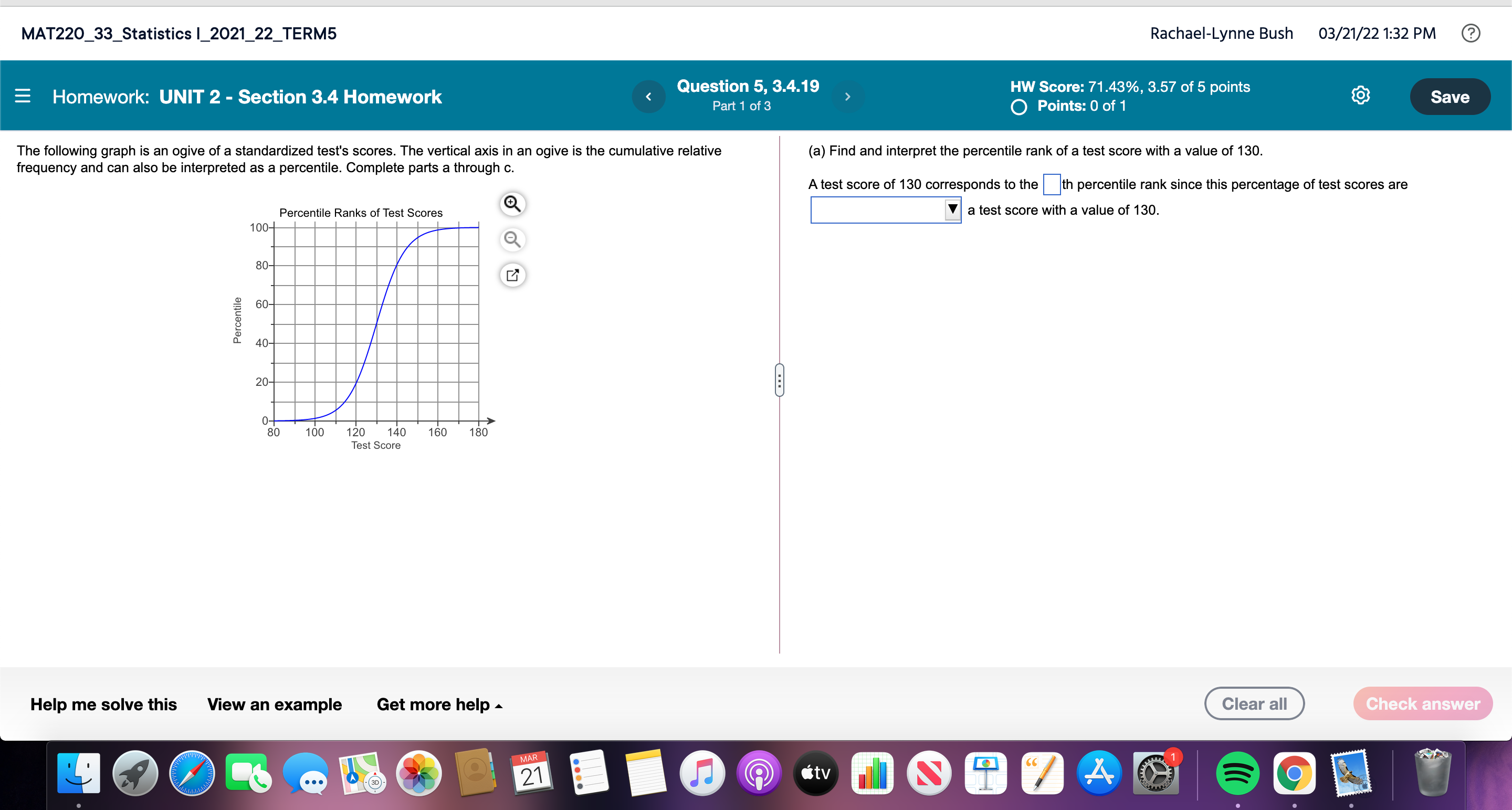Open homework settings gear

tap(1360, 96)
